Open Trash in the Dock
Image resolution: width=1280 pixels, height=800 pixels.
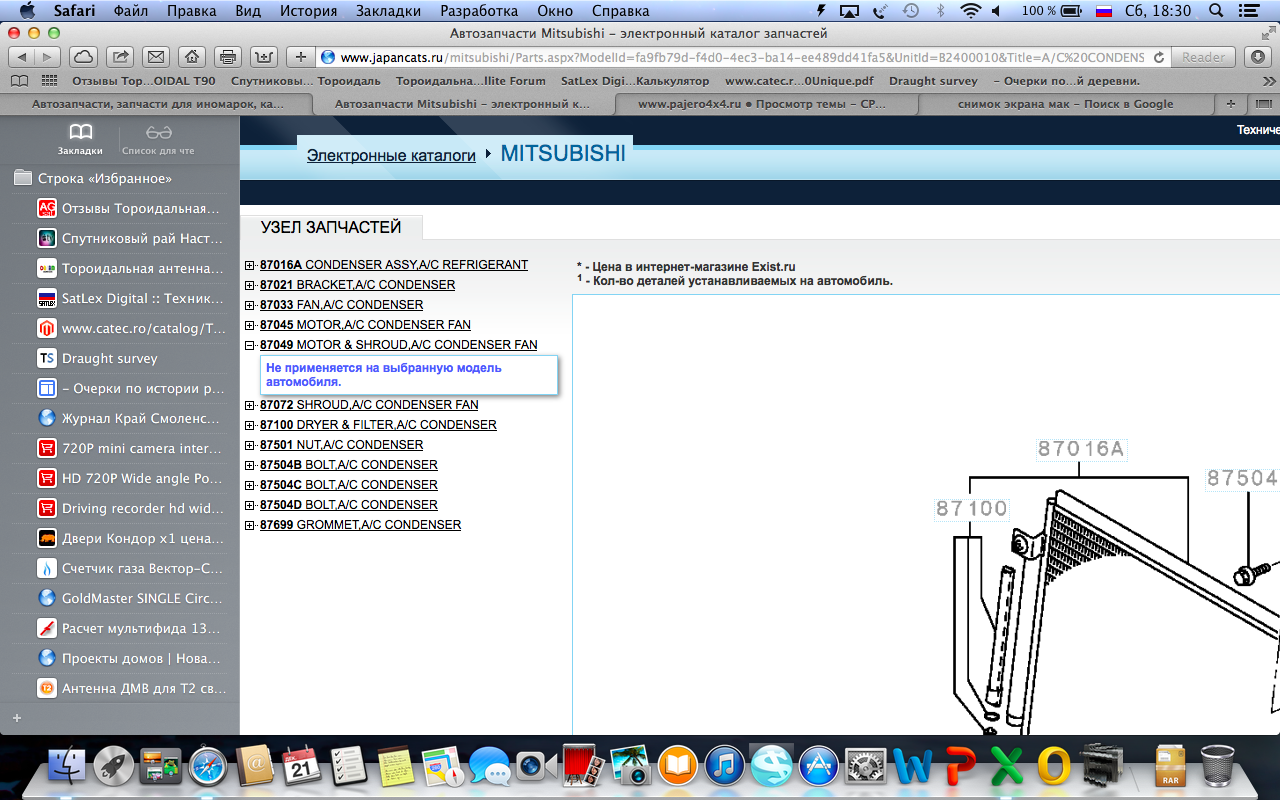1217,767
